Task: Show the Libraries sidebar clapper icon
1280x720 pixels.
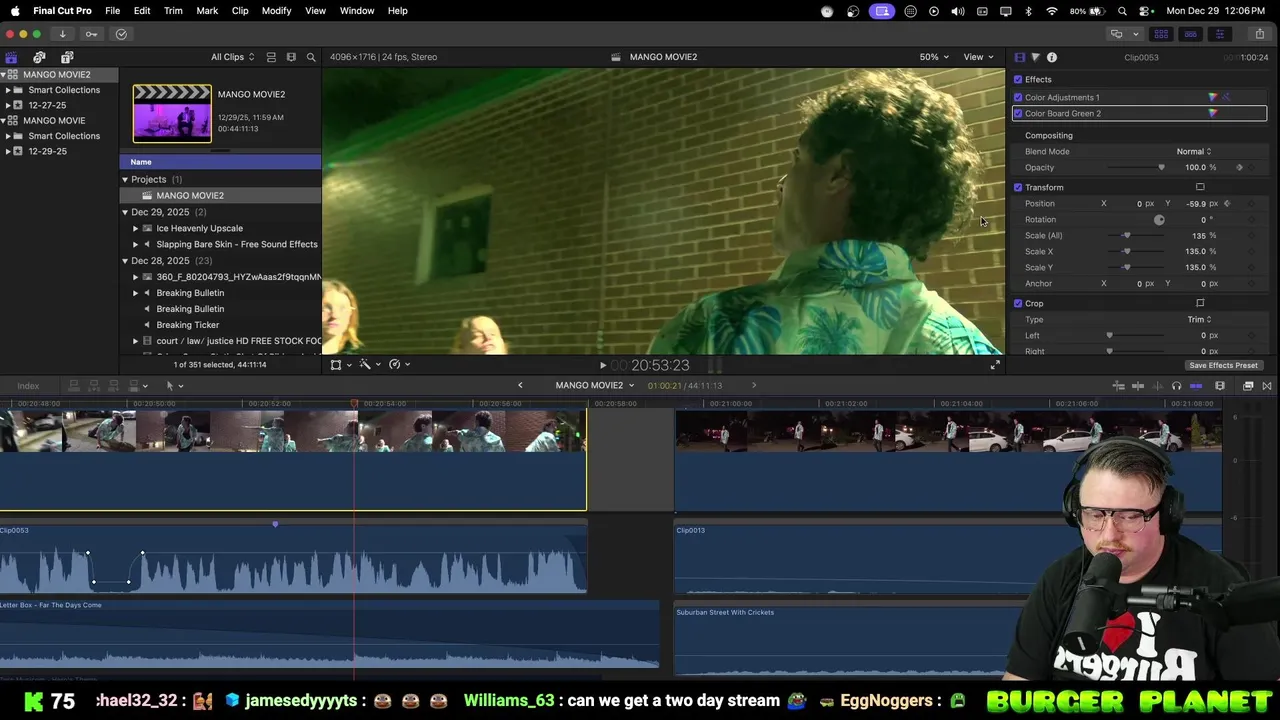Action: (11, 57)
